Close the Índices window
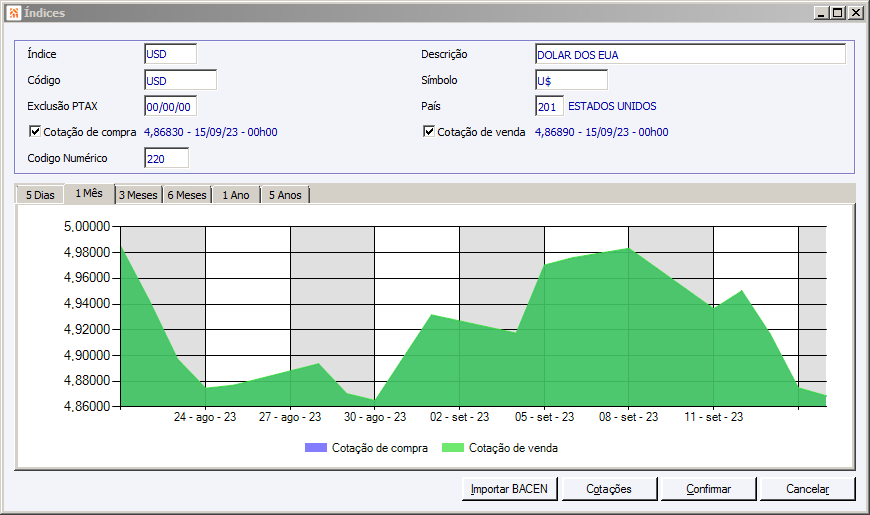The image size is (870, 515). (856, 13)
